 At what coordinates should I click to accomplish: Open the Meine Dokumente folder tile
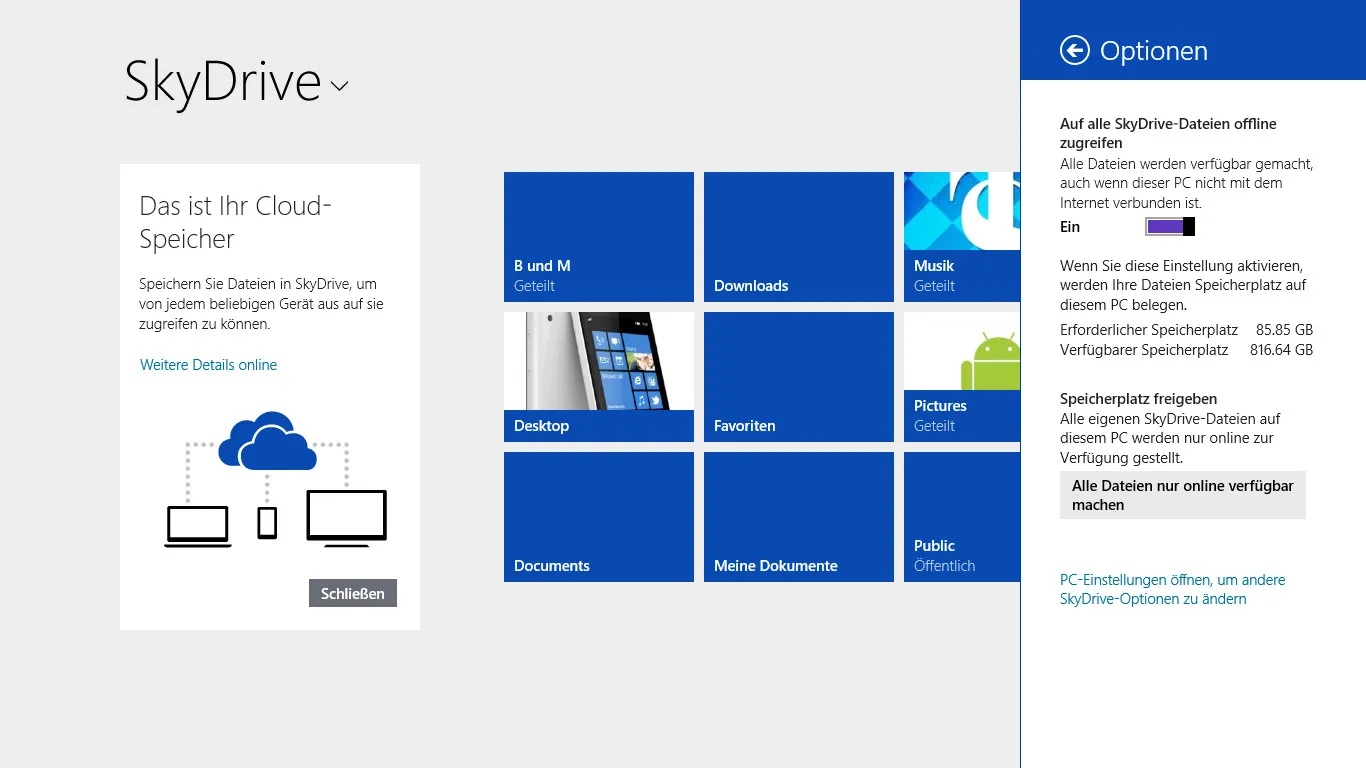[799, 517]
